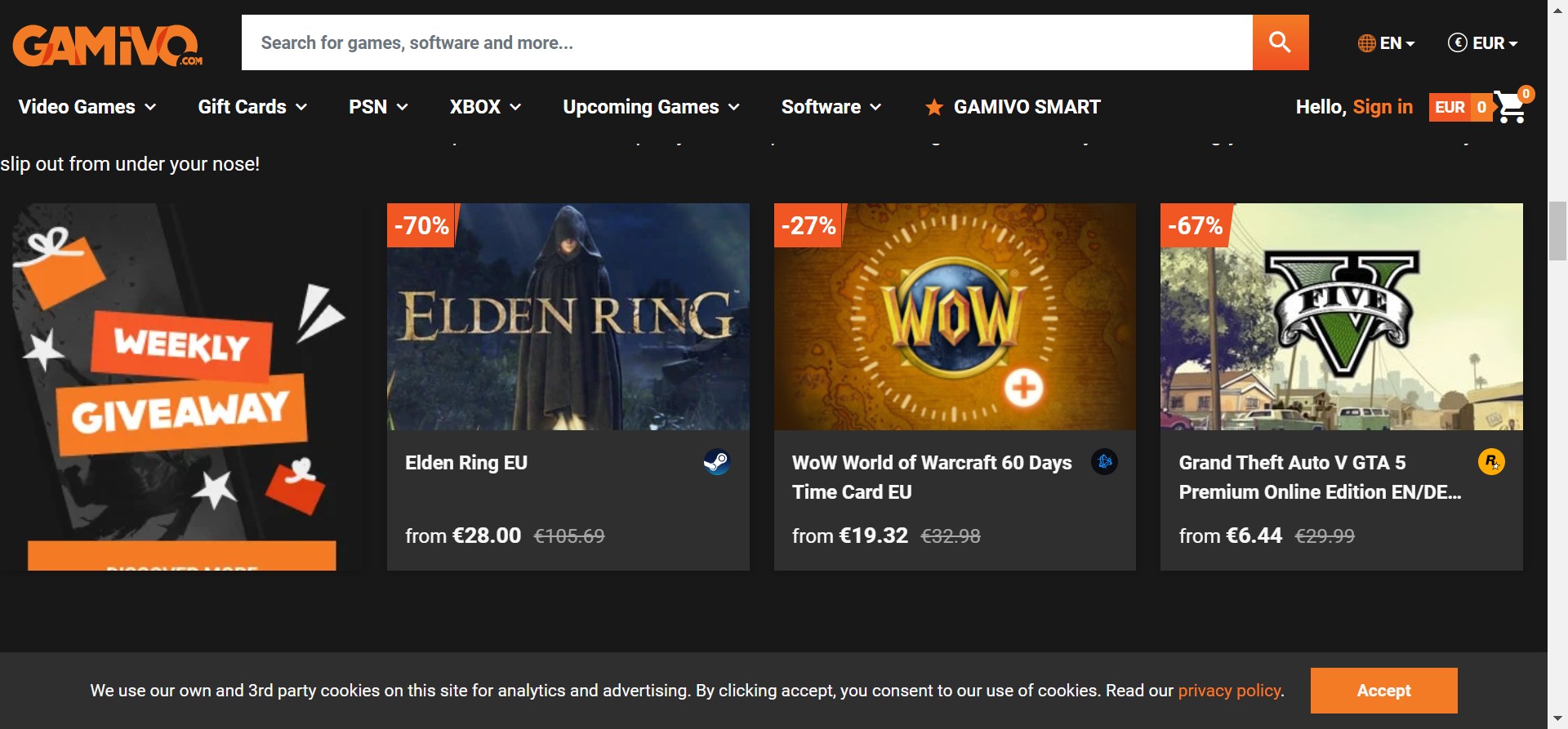Click the GAMIVO SMART star icon
1568x729 pixels.
click(933, 108)
